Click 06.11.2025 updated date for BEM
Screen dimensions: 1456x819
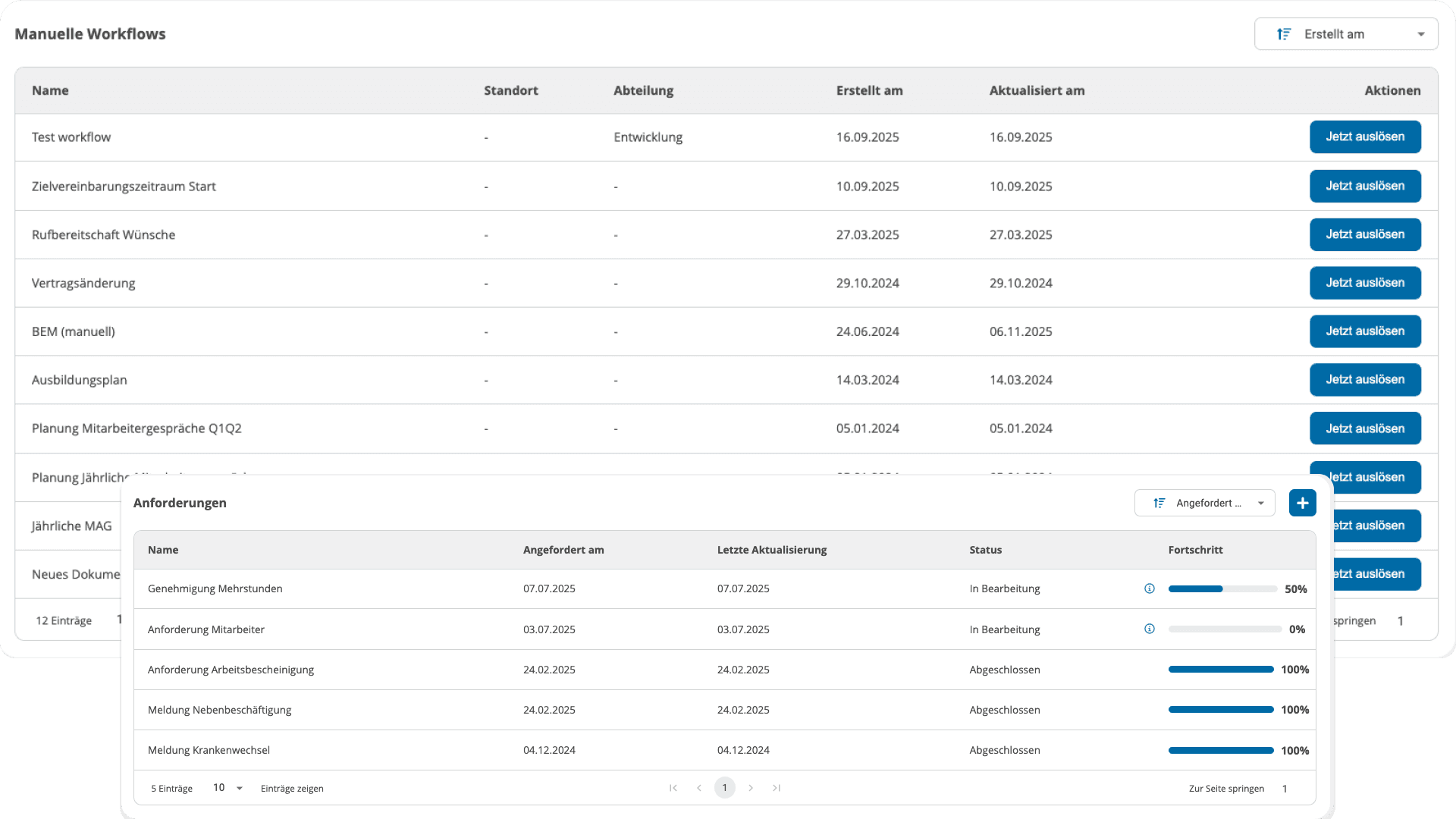point(1021,331)
